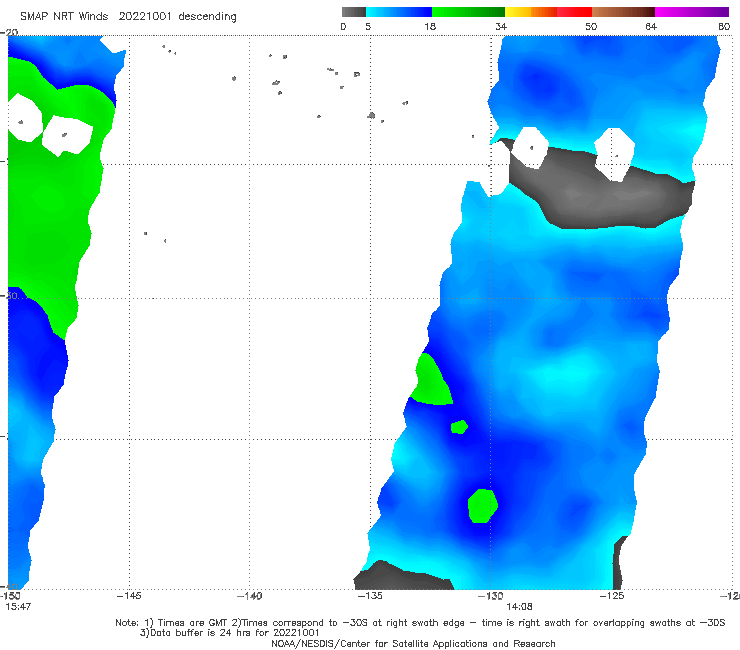Click the swath time '15:47'
The width and height of the screenshot is (740, 650).
point(18,607)
